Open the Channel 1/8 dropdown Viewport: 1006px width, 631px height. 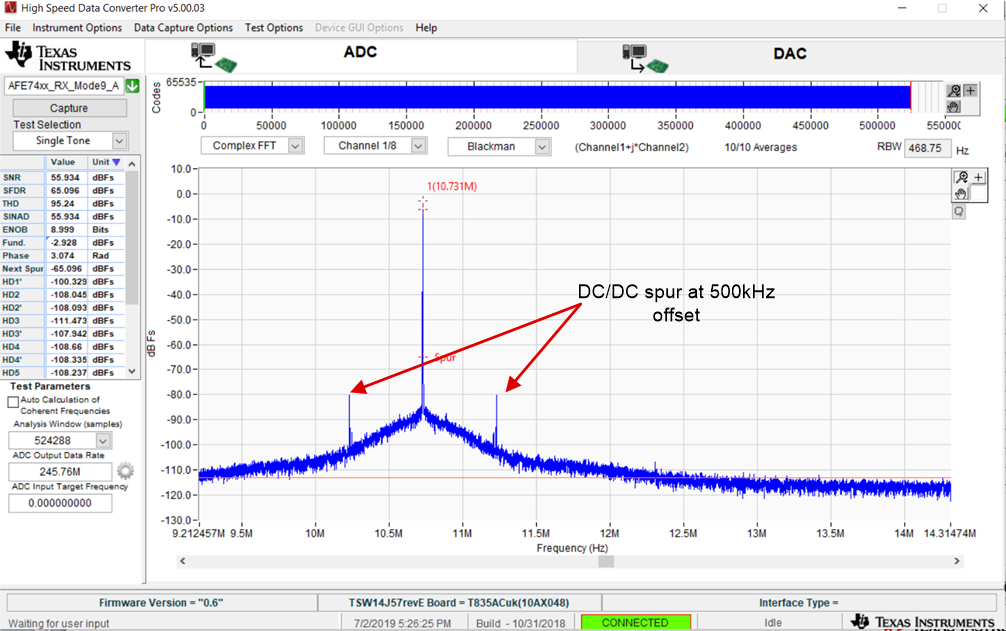[418, 146]
